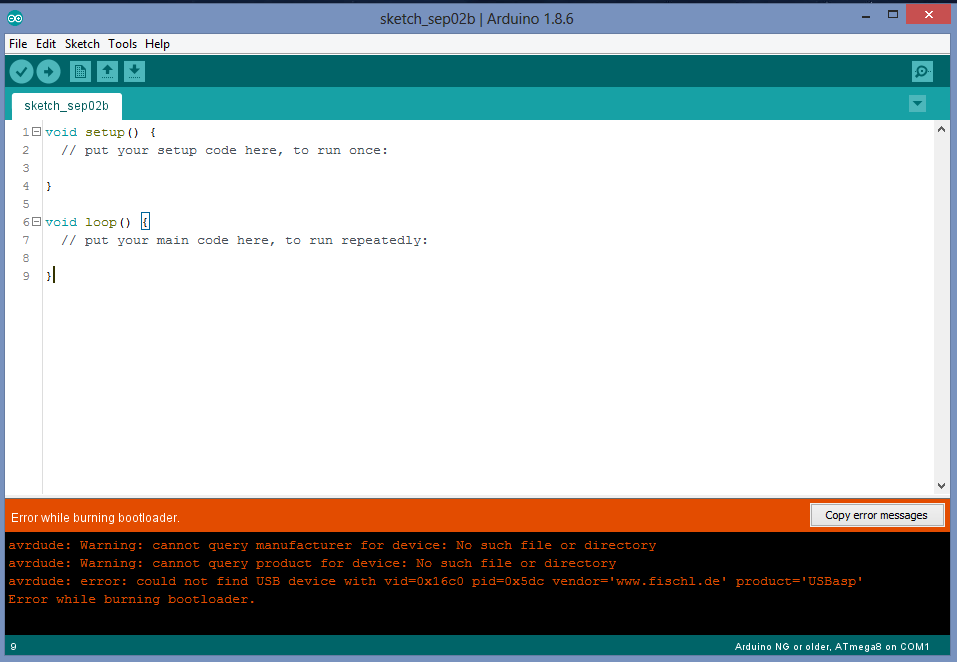Open the Tools menu

click(x=122, y=43)
